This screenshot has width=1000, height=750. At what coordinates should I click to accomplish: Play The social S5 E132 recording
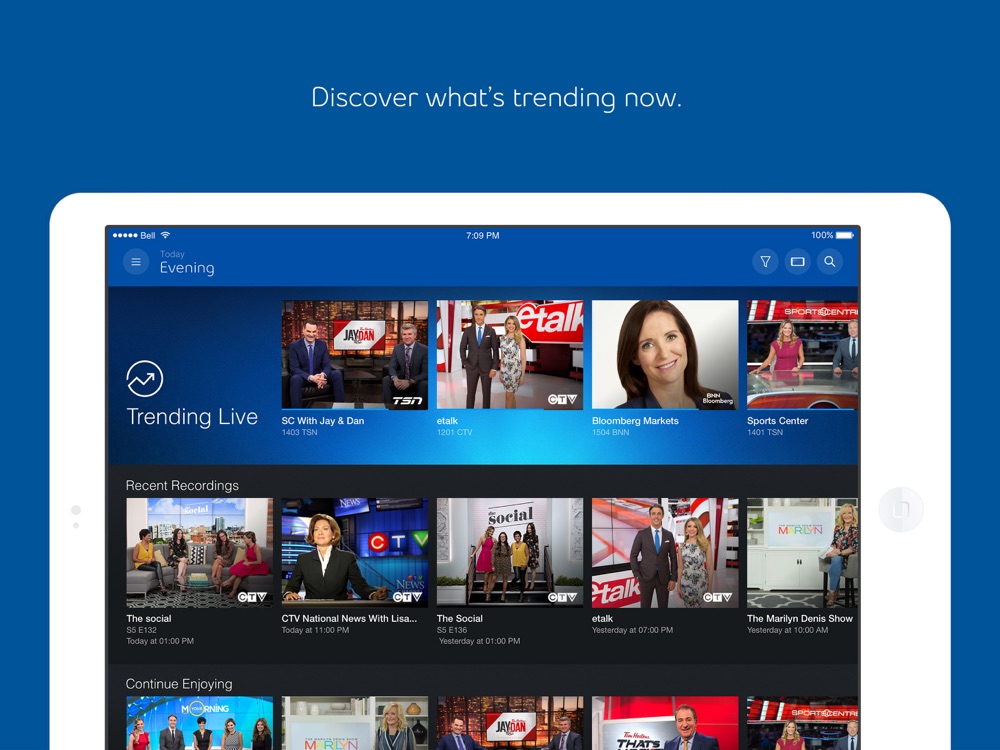tap(200, 552)
